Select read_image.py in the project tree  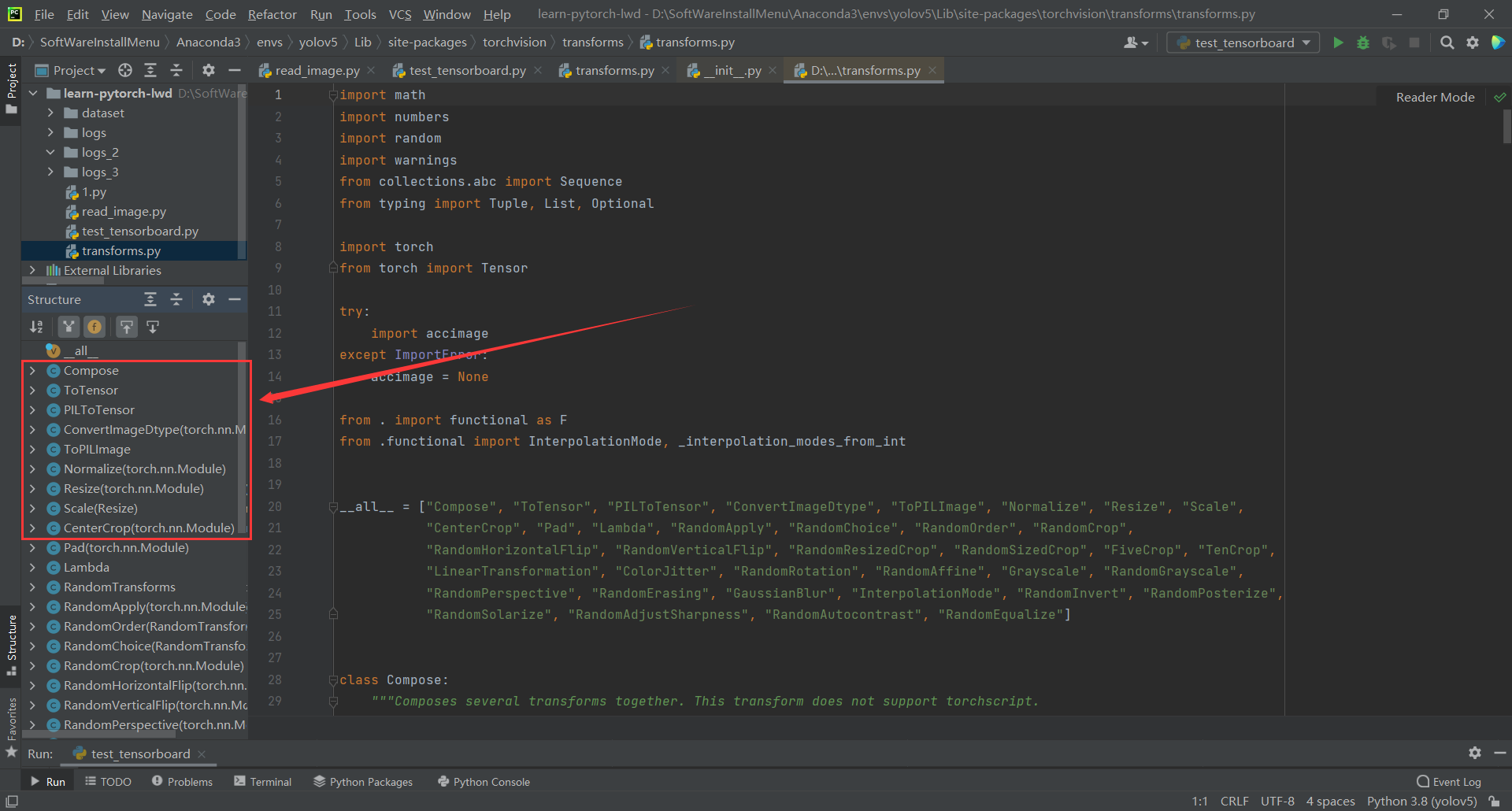(x=124, y=211)
